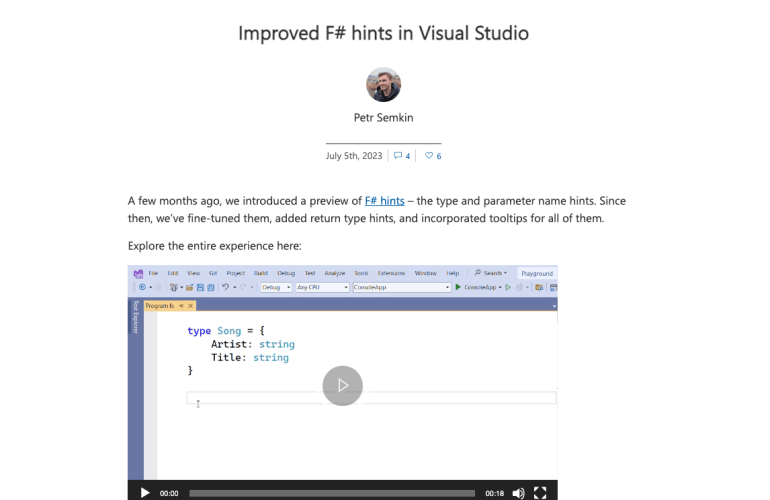Close the Program.fs tab with the X
The height and width of the screenshot is (500, 770).
click(x=190, y=305)
